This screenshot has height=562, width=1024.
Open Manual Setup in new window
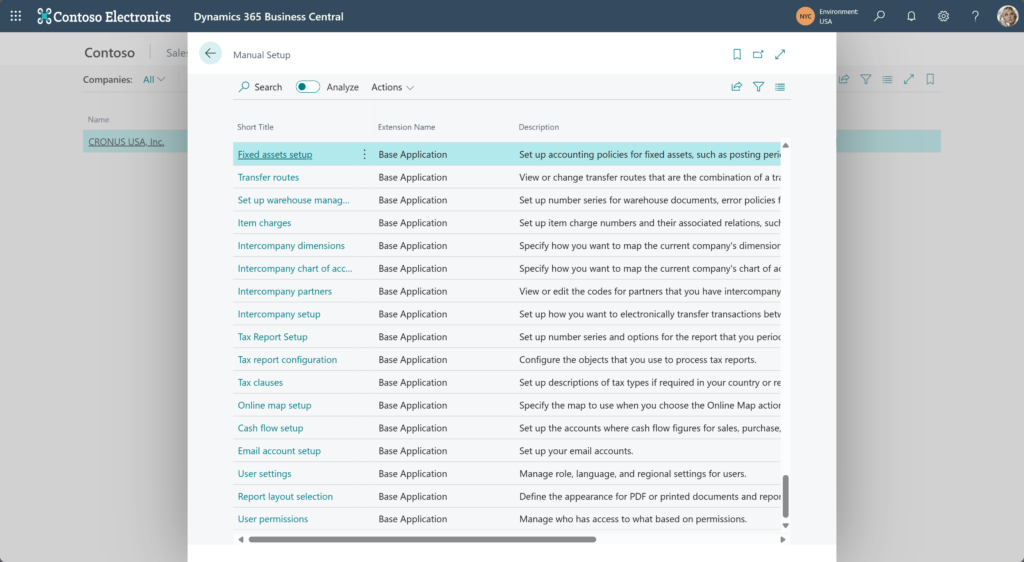[x=758, y=54]
